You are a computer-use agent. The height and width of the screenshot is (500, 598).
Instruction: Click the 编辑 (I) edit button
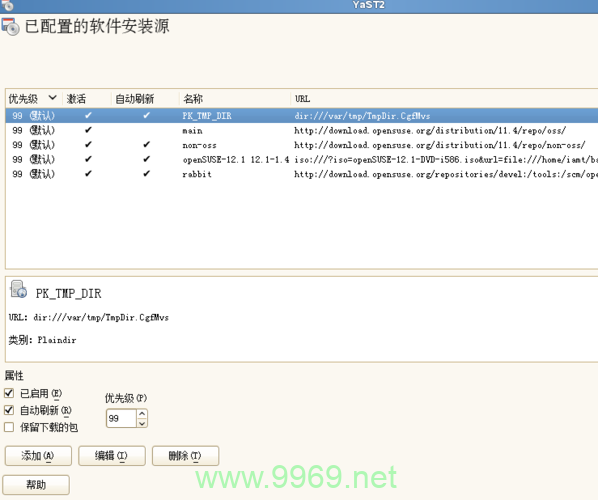pyautogui.click(x=112, y=456)
